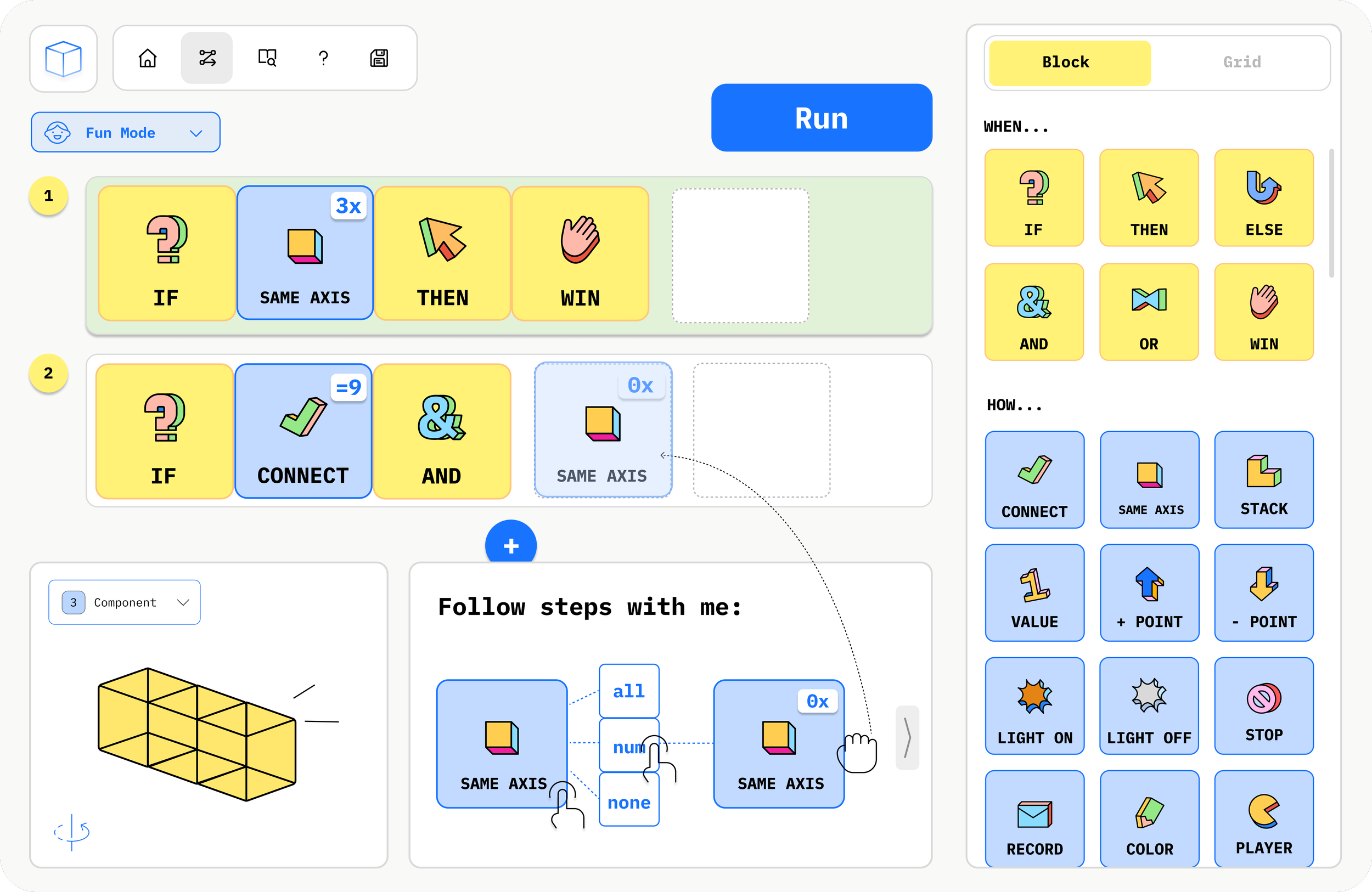
Task: Select the STACK block in palette
Action: pos(1264,479)
